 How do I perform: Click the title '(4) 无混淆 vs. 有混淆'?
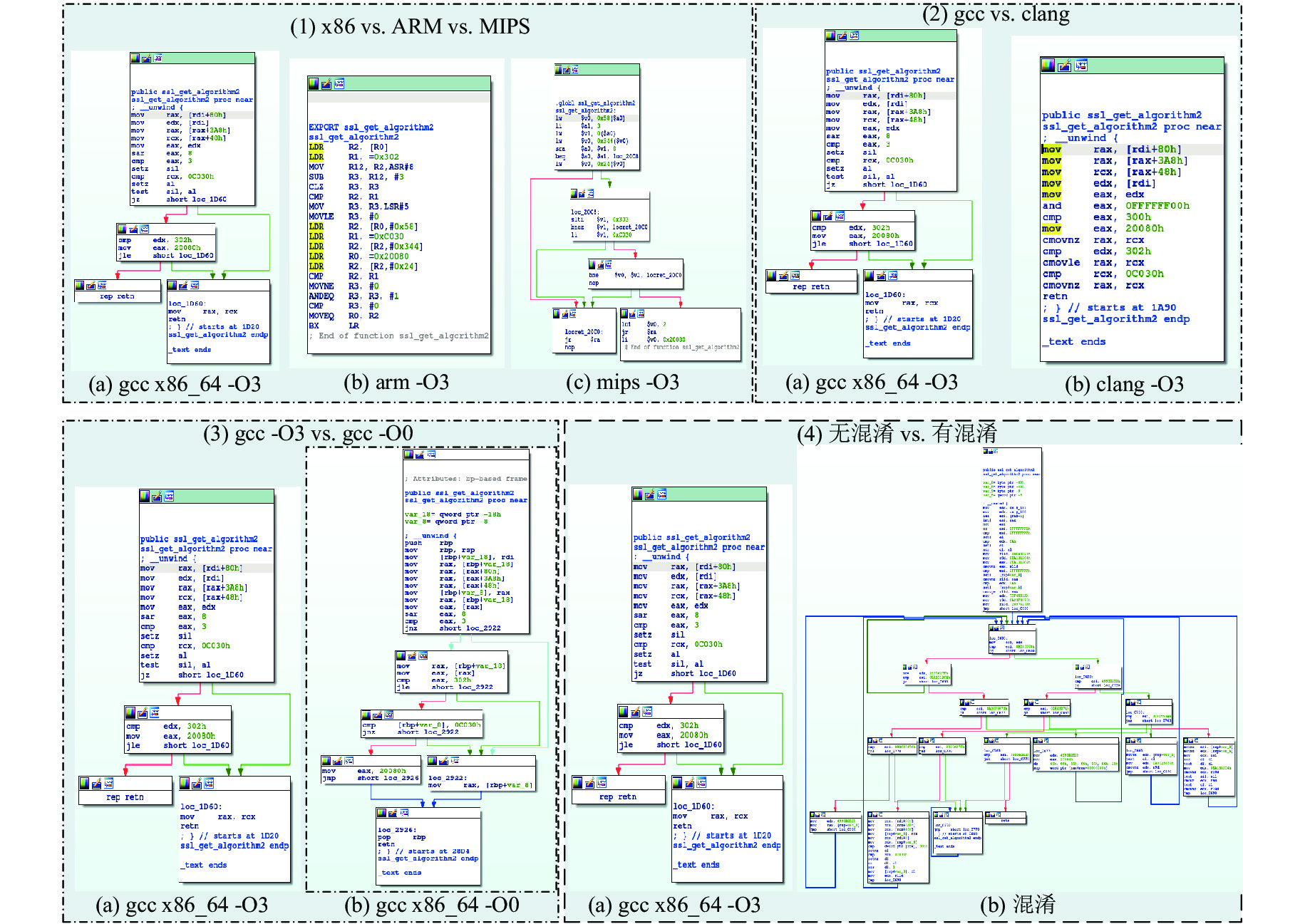[897, 433]
